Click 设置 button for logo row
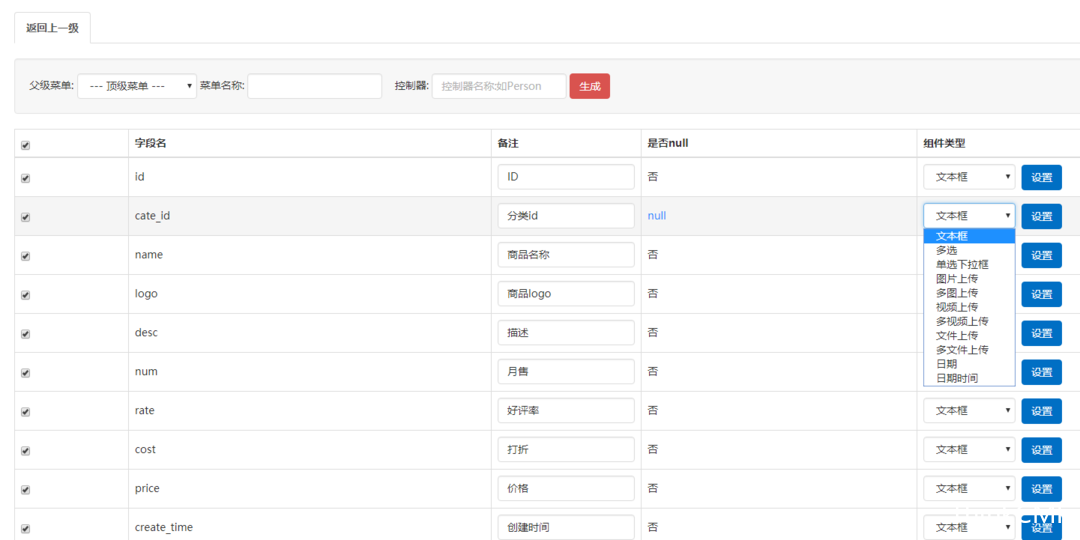This screenshot has height=540, width=1080. coord(1041,294)
